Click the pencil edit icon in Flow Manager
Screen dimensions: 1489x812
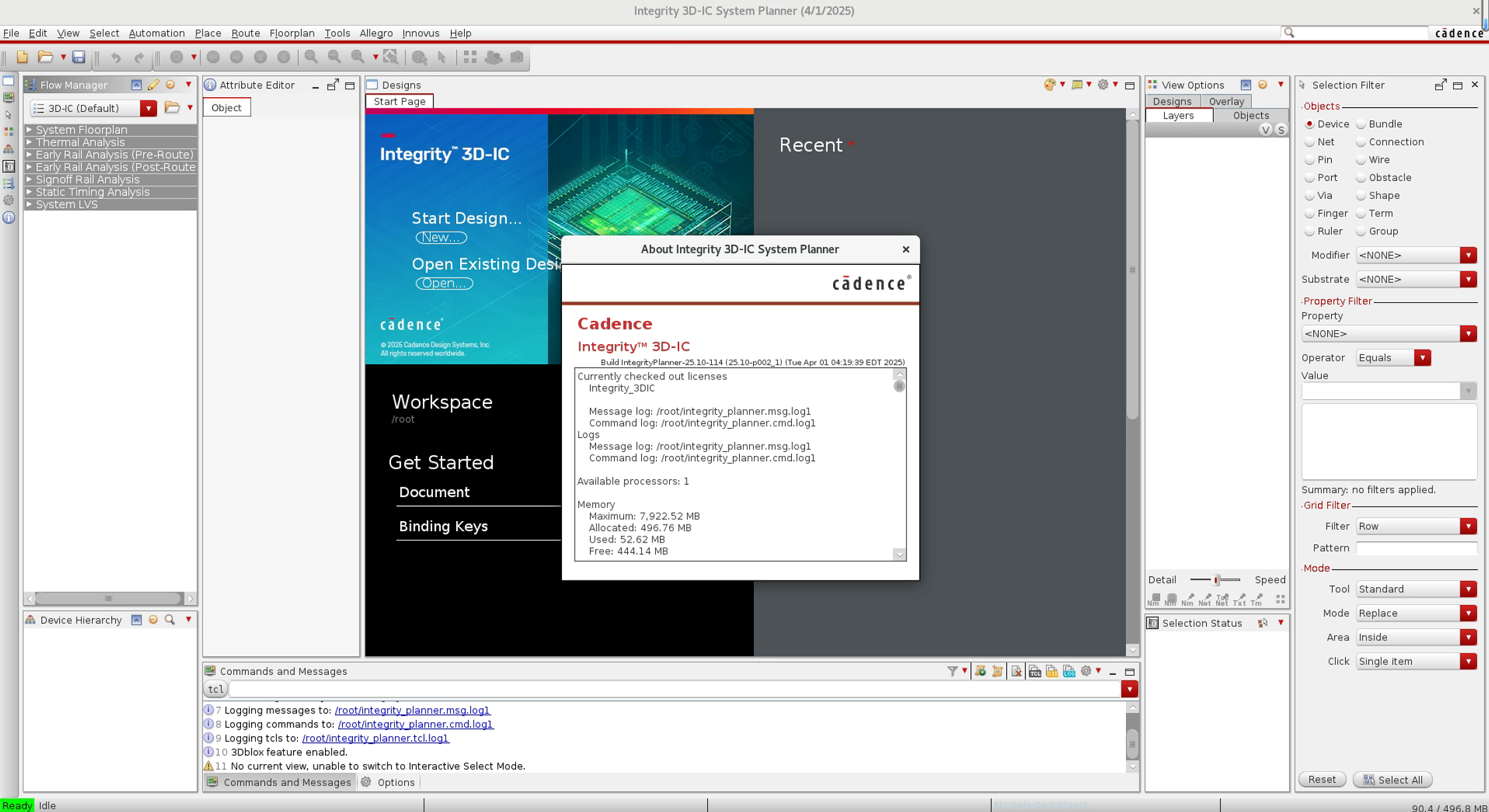click(153, 85)
